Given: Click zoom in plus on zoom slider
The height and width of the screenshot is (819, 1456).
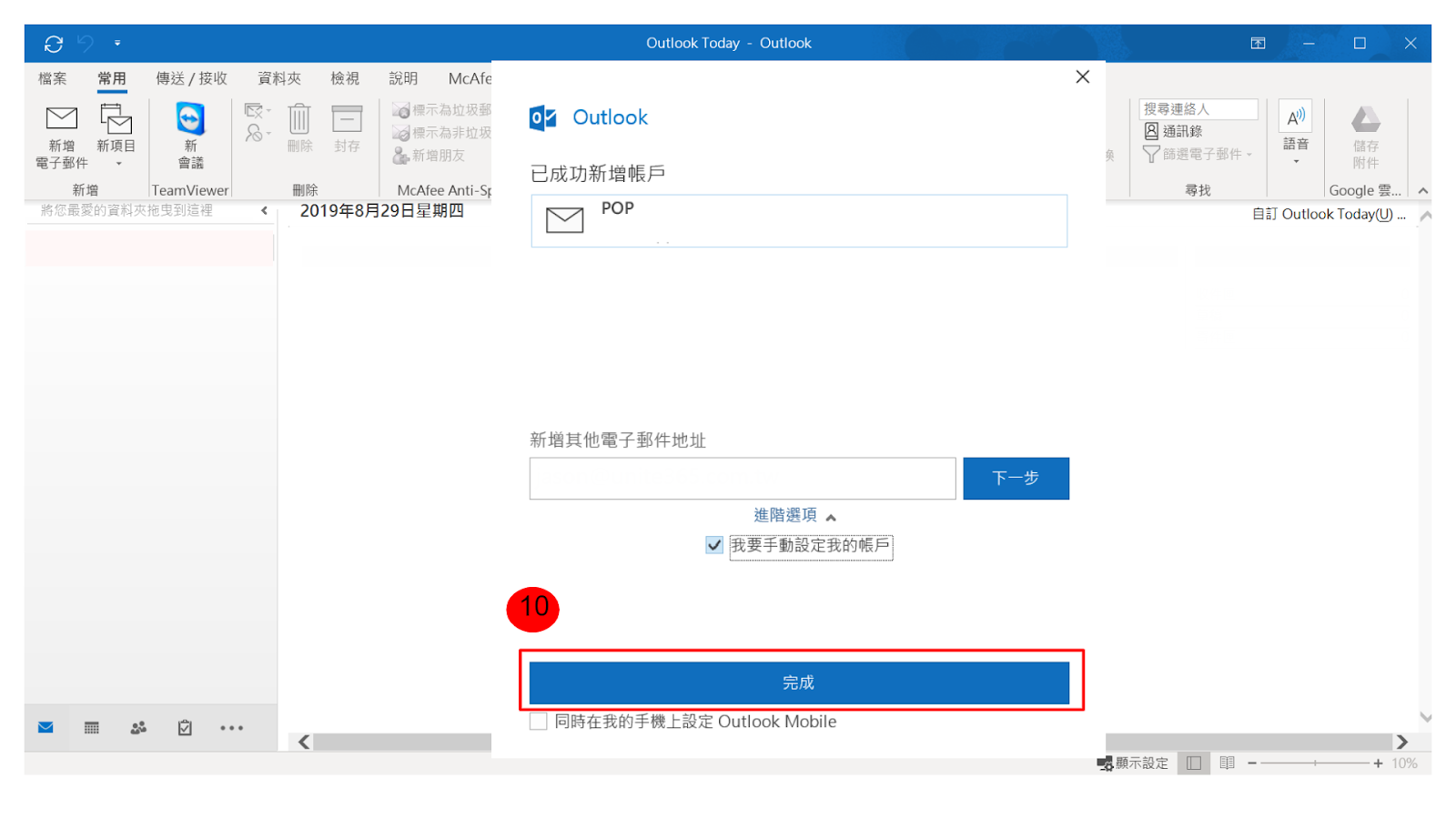Looking at the screenshot, I should (x=1378, y=763).
